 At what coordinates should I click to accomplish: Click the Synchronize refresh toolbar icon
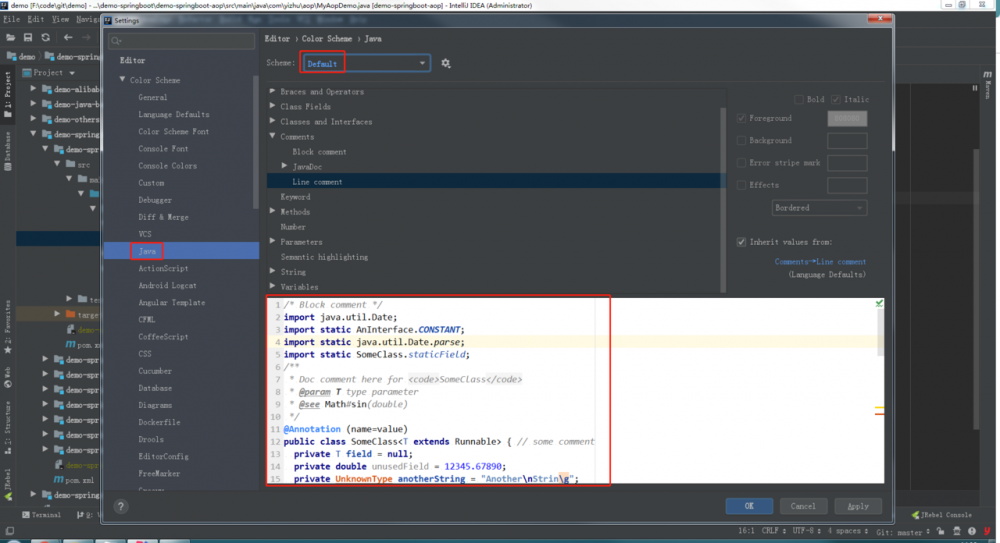click(x=45, y=37)
